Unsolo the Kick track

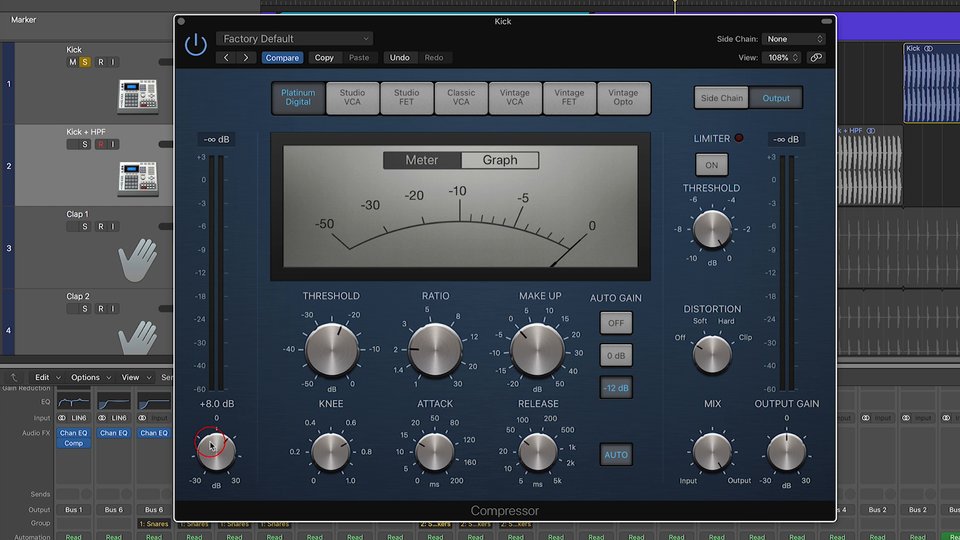click(84, 62)
